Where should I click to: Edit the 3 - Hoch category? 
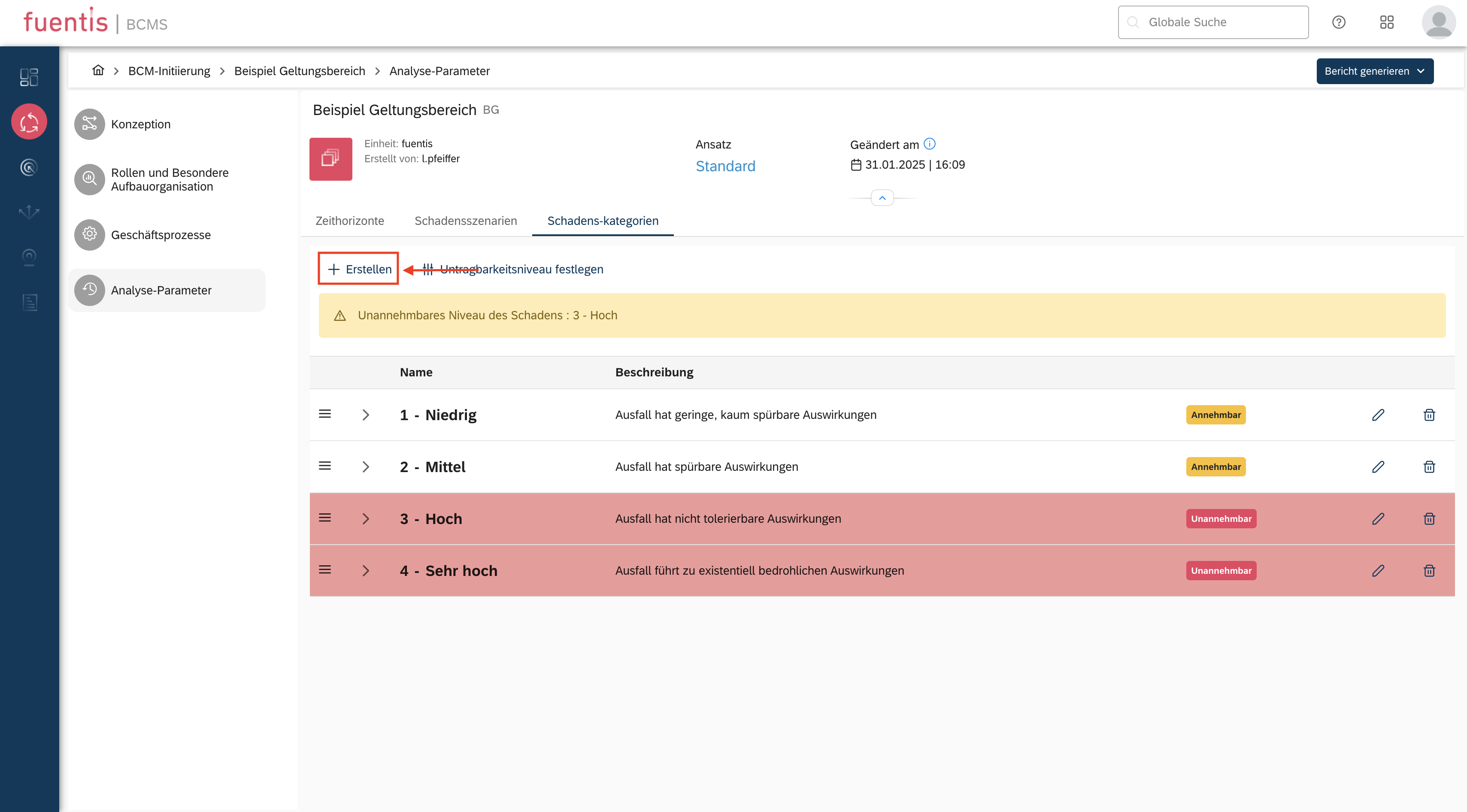[x=1378, y=519]
